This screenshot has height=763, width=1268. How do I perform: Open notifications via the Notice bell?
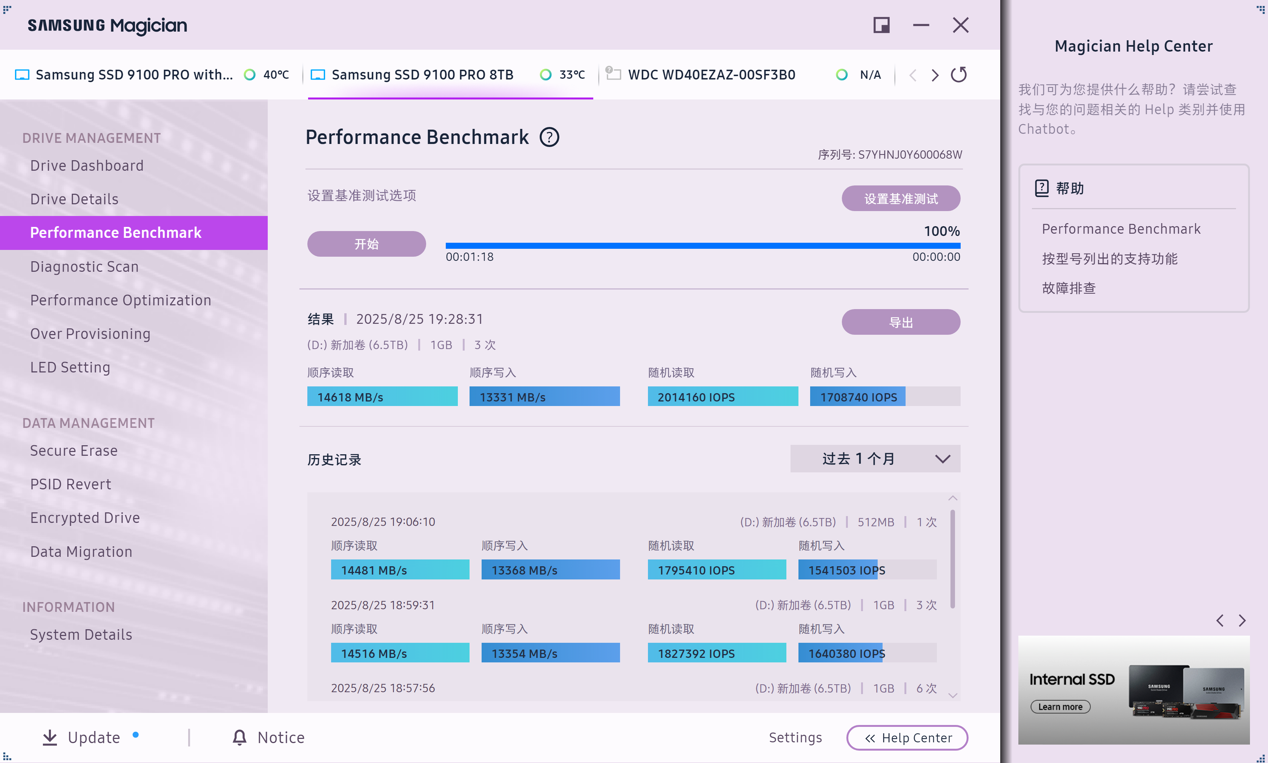pyautogui.click(x=239, y=738)
